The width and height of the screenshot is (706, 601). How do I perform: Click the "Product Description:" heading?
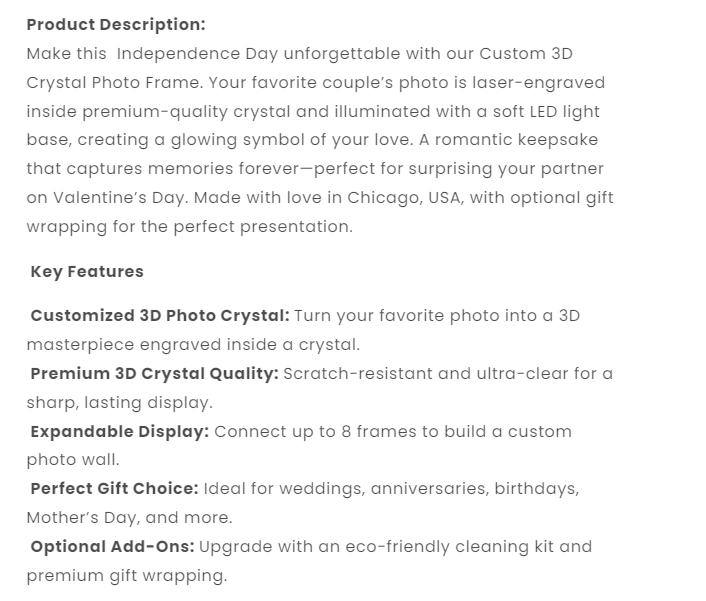116,24
